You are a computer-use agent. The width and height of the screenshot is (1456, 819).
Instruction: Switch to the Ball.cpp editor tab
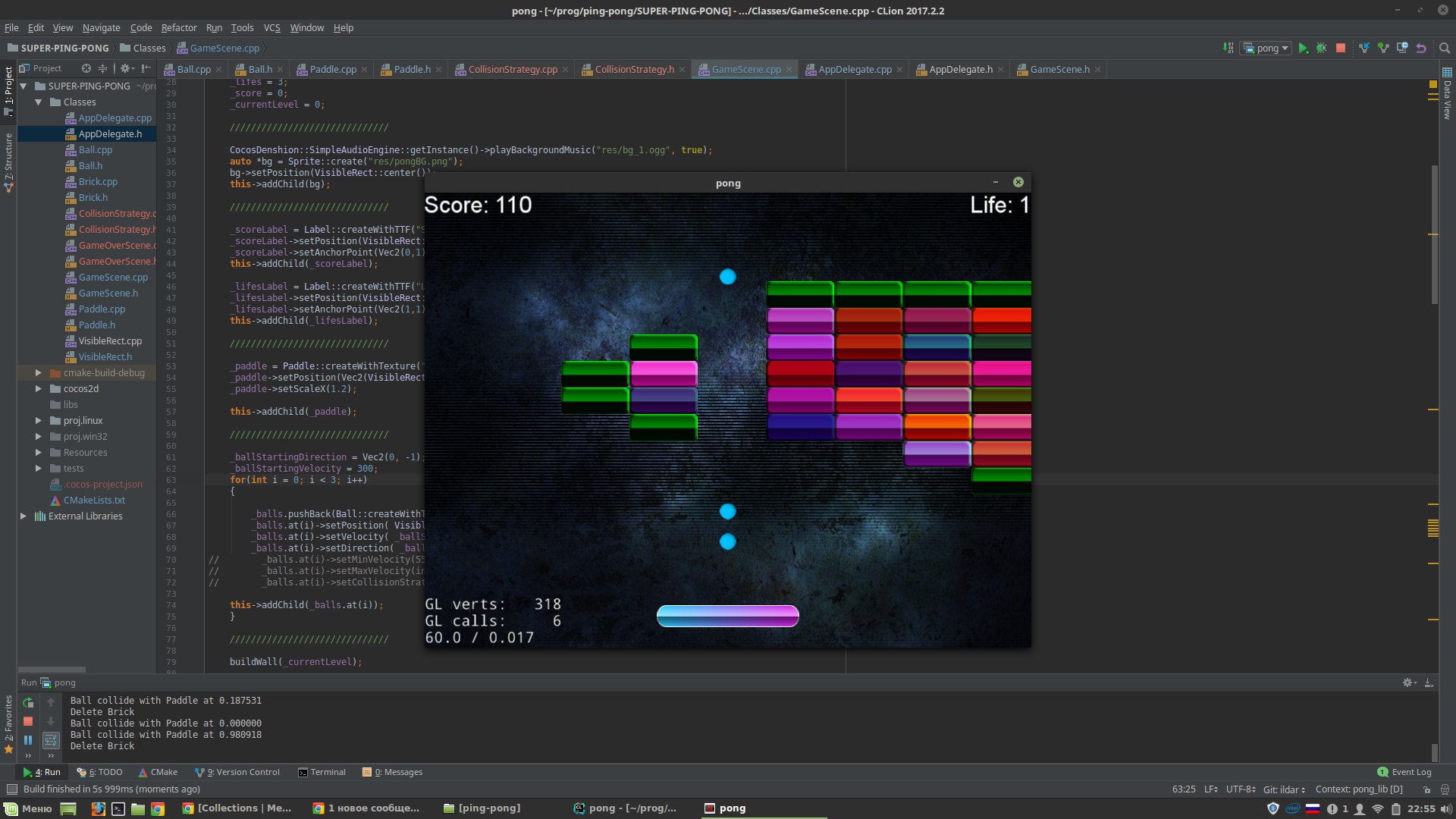(x=193, y=69)
